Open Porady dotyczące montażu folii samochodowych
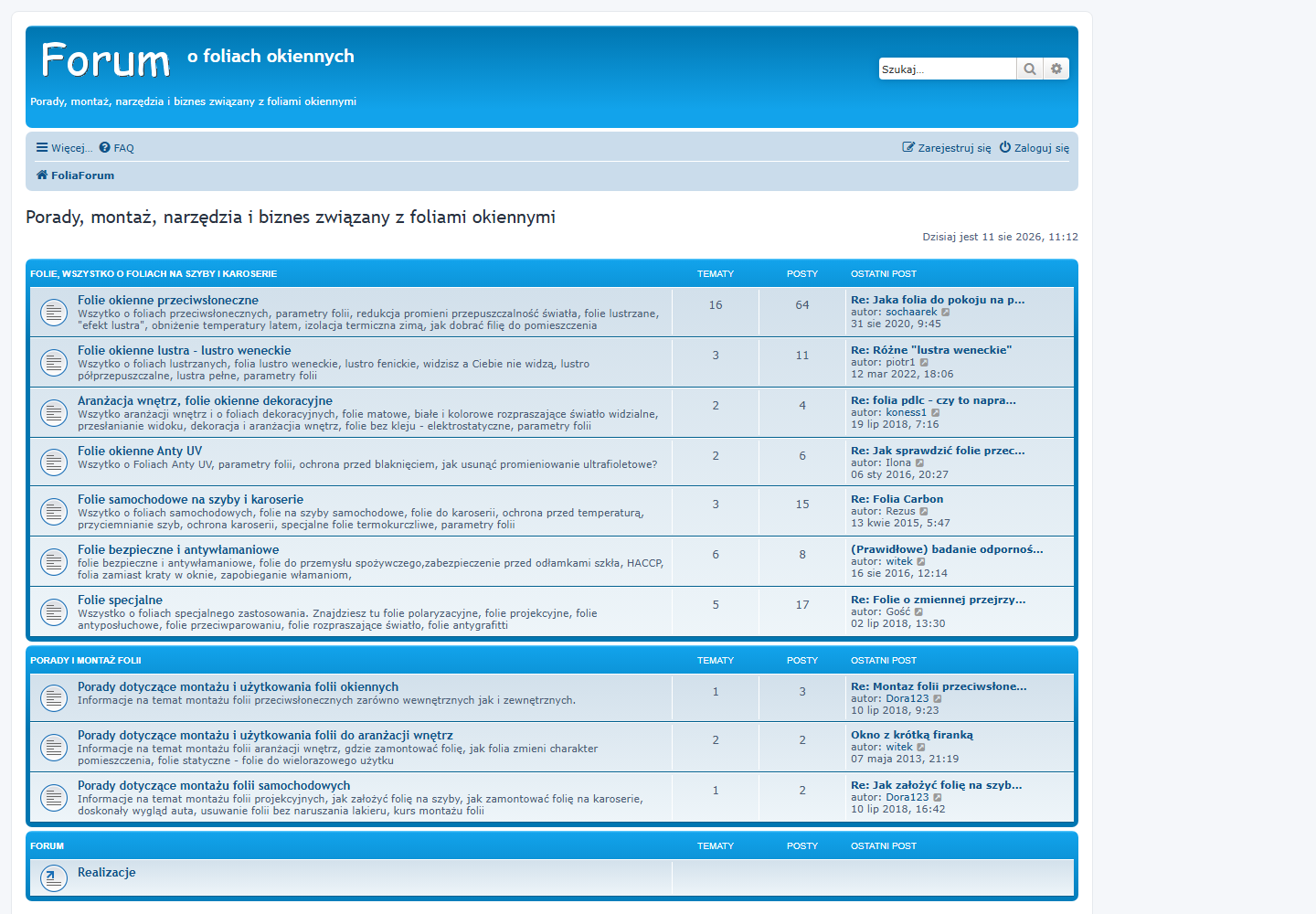Viewport: 1316px width, 914px height. tap(214, 785)
